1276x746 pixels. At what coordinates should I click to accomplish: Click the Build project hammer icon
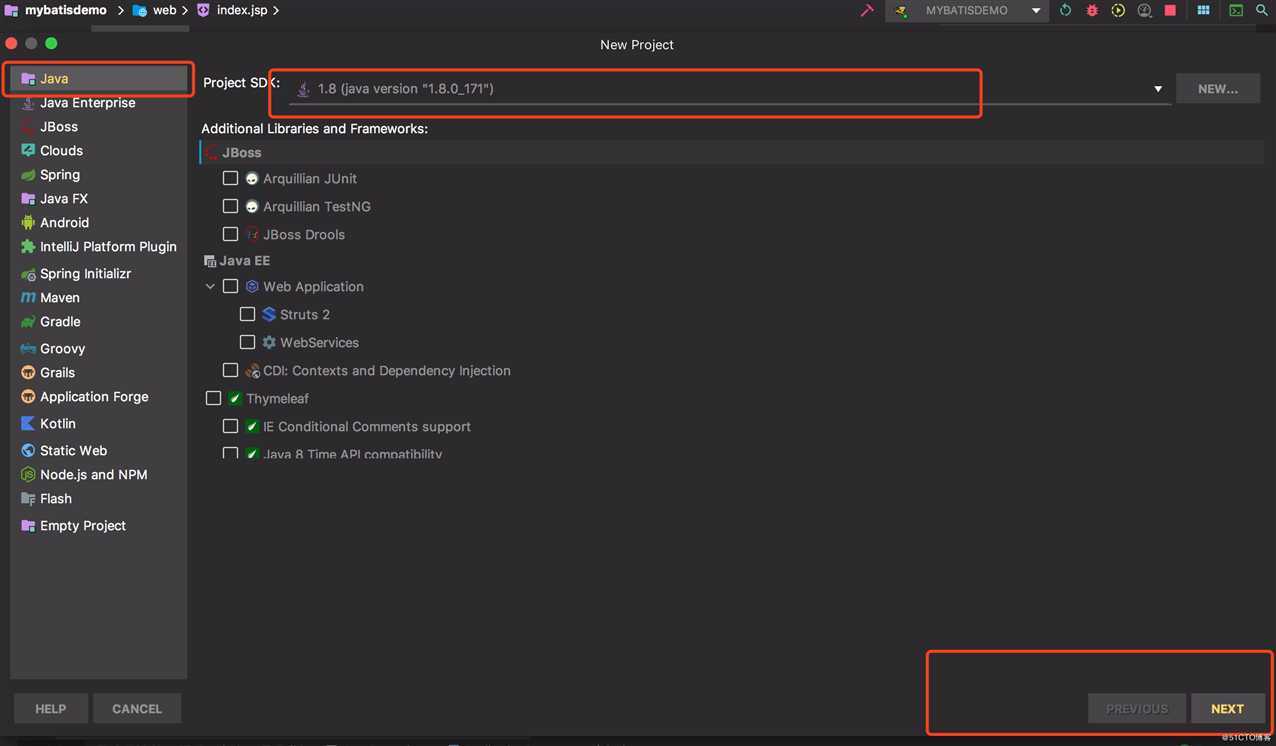867,10
